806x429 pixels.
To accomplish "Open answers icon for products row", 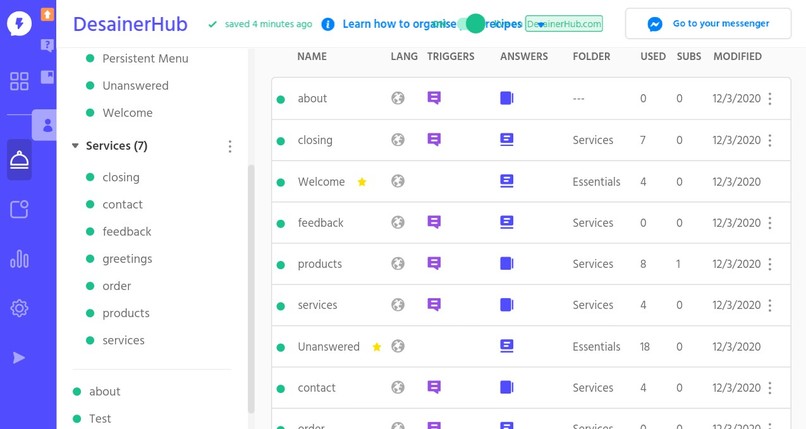I will [x=506, y=263].
